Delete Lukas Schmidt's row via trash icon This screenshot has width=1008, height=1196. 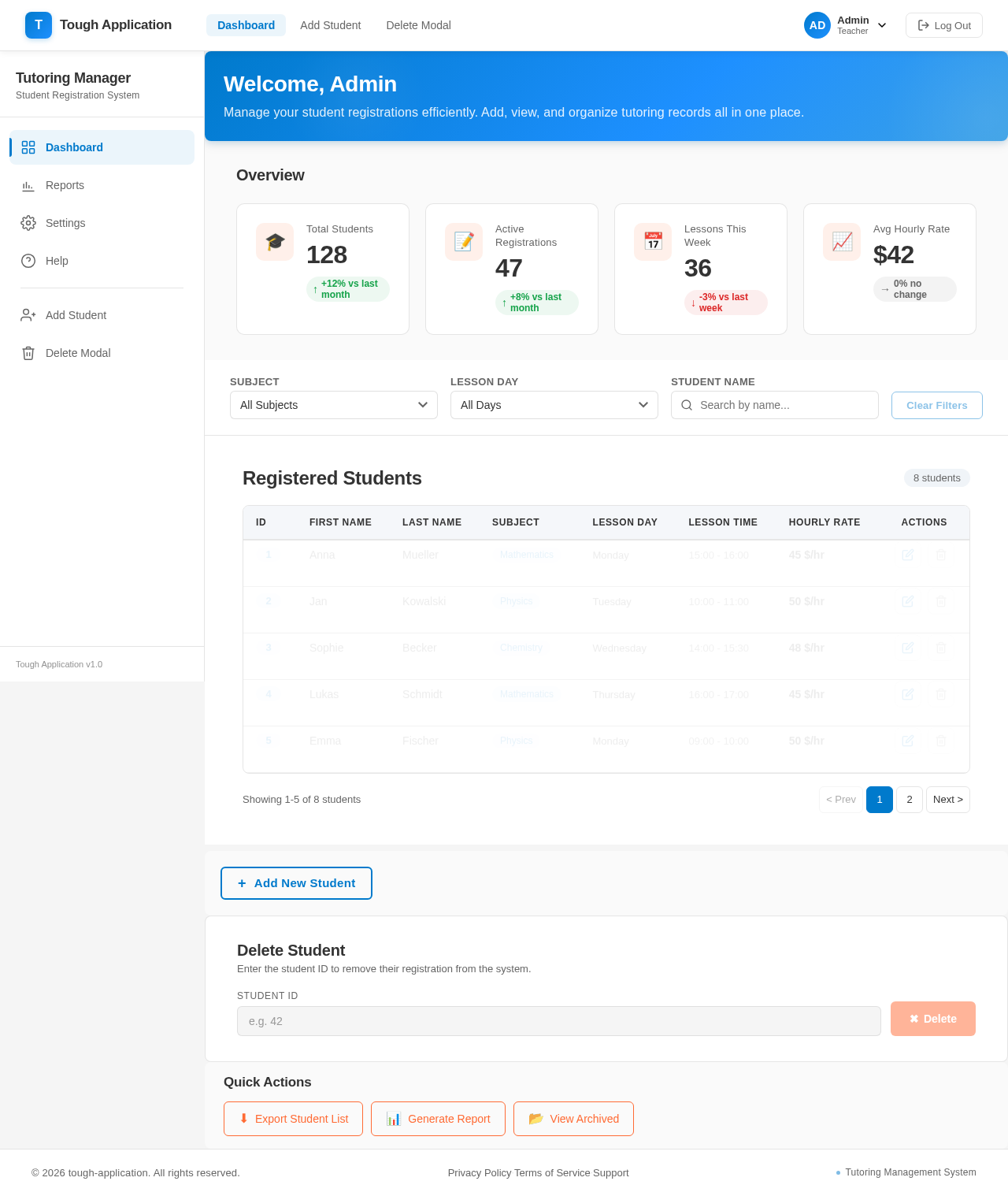(x=940, y=694)
